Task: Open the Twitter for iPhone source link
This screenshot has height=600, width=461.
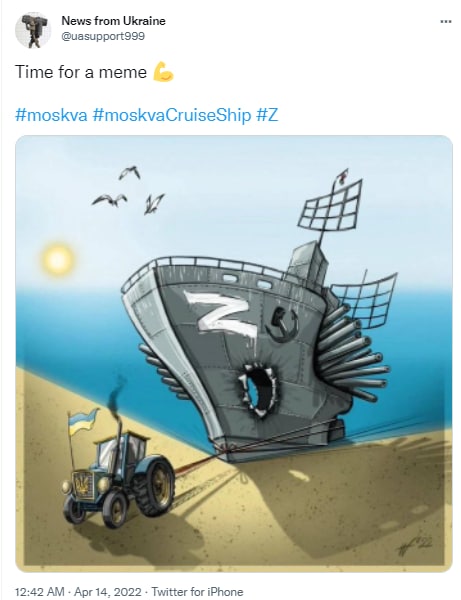Action: (x=197, y=592)
